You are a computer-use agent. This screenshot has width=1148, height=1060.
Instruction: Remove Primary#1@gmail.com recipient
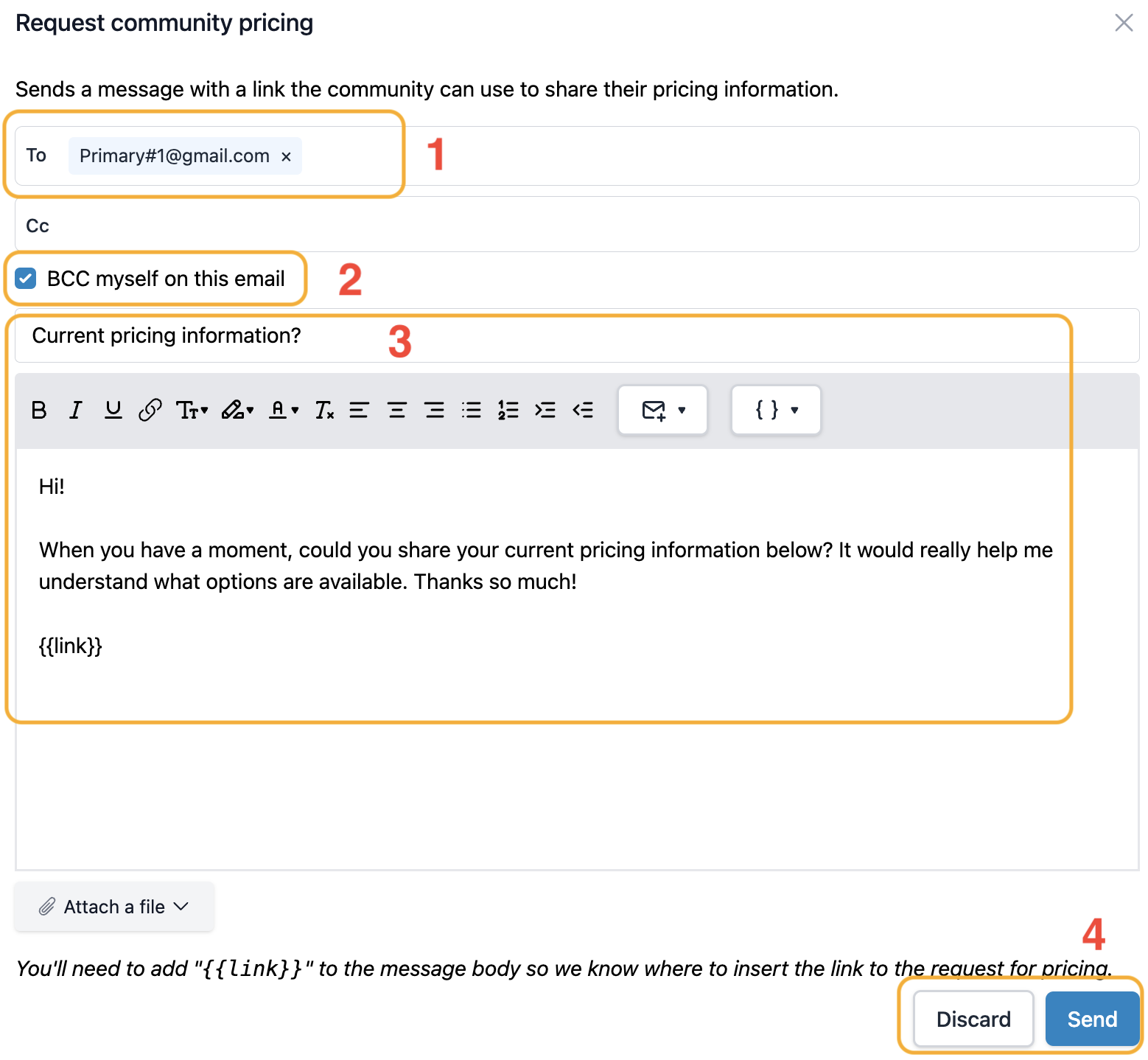coord(287,156)
